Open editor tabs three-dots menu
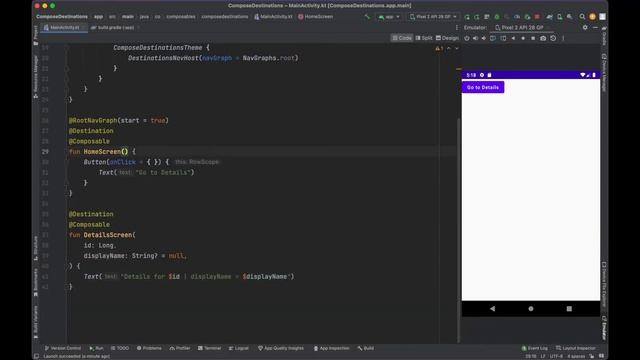The width and height of the screenshot is (640, 360). click(456, 27)
